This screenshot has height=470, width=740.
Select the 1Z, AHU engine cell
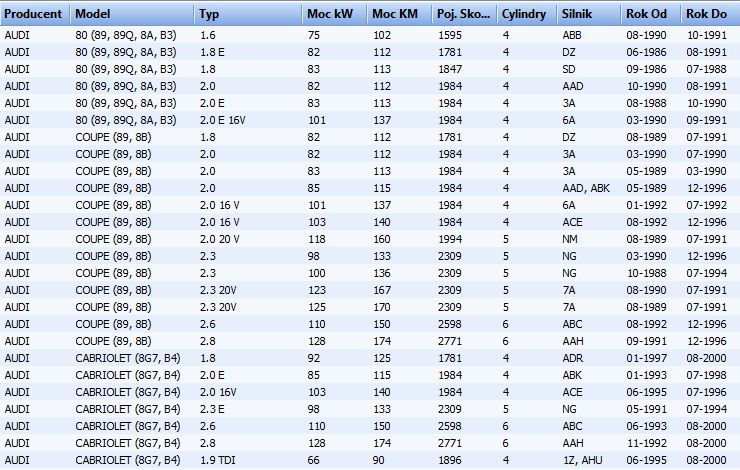coord(582,460)
